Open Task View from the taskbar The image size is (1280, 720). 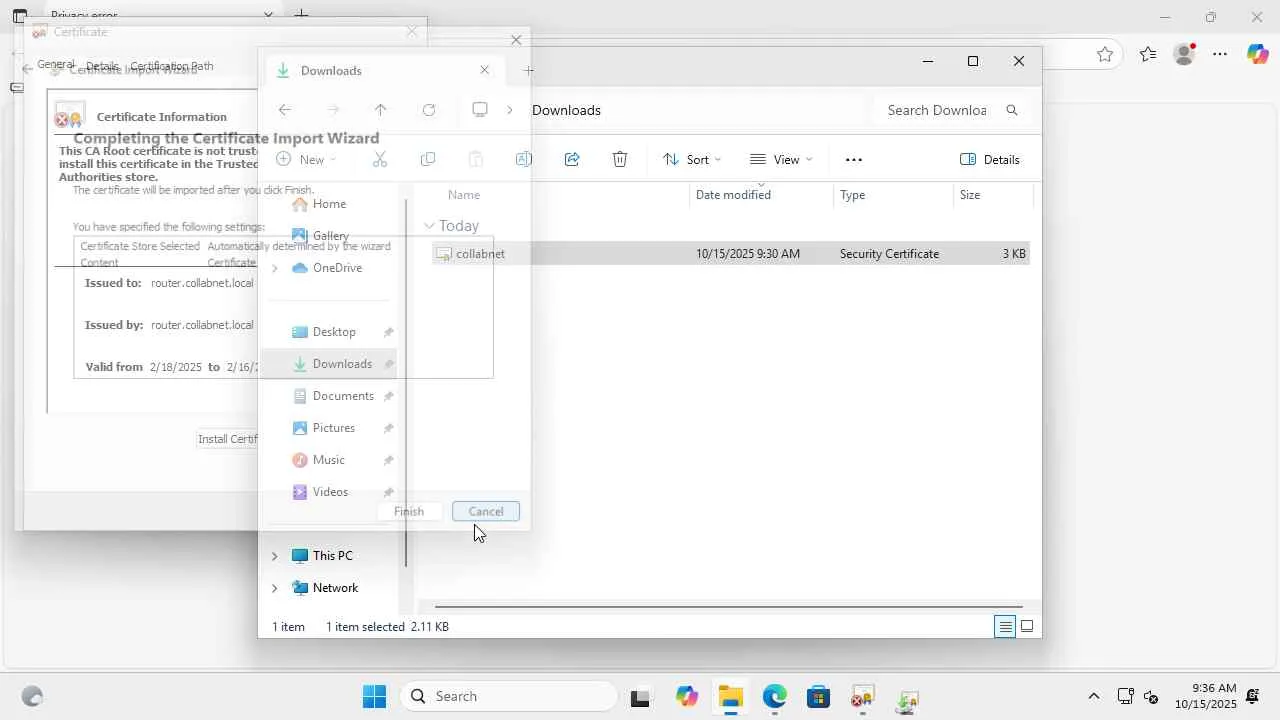[640, 697]
